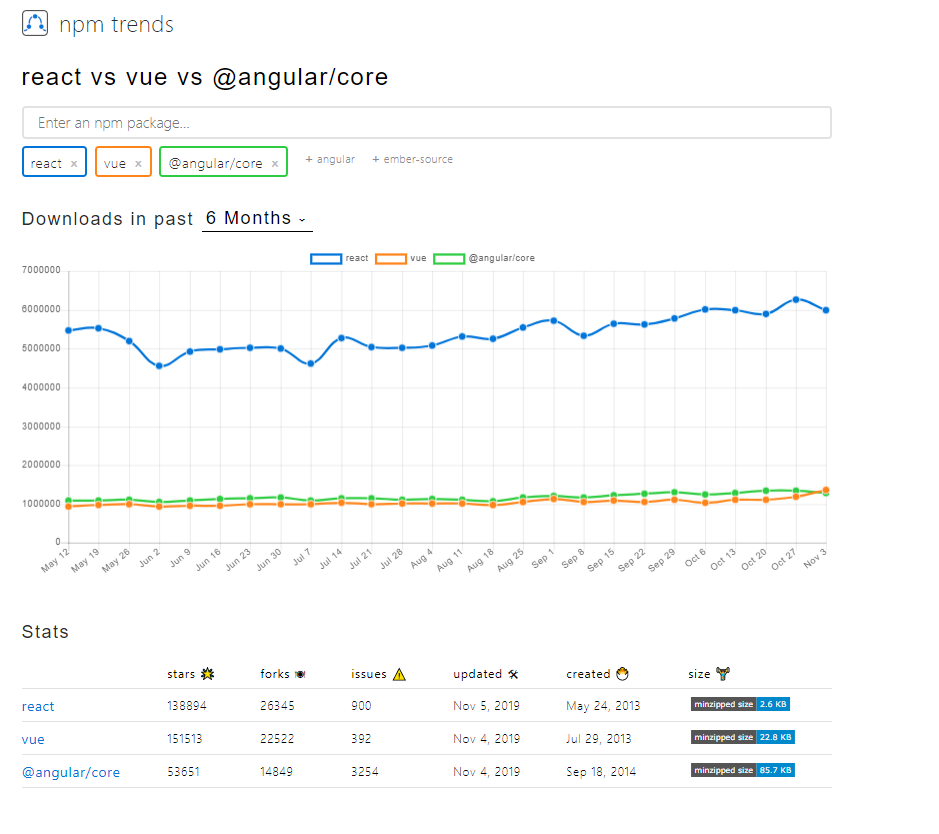This screenshot has width=939, height=834.
Task: Open the 6 Months period dropdown
Action: pyautogui.click(x=257, y=219)
